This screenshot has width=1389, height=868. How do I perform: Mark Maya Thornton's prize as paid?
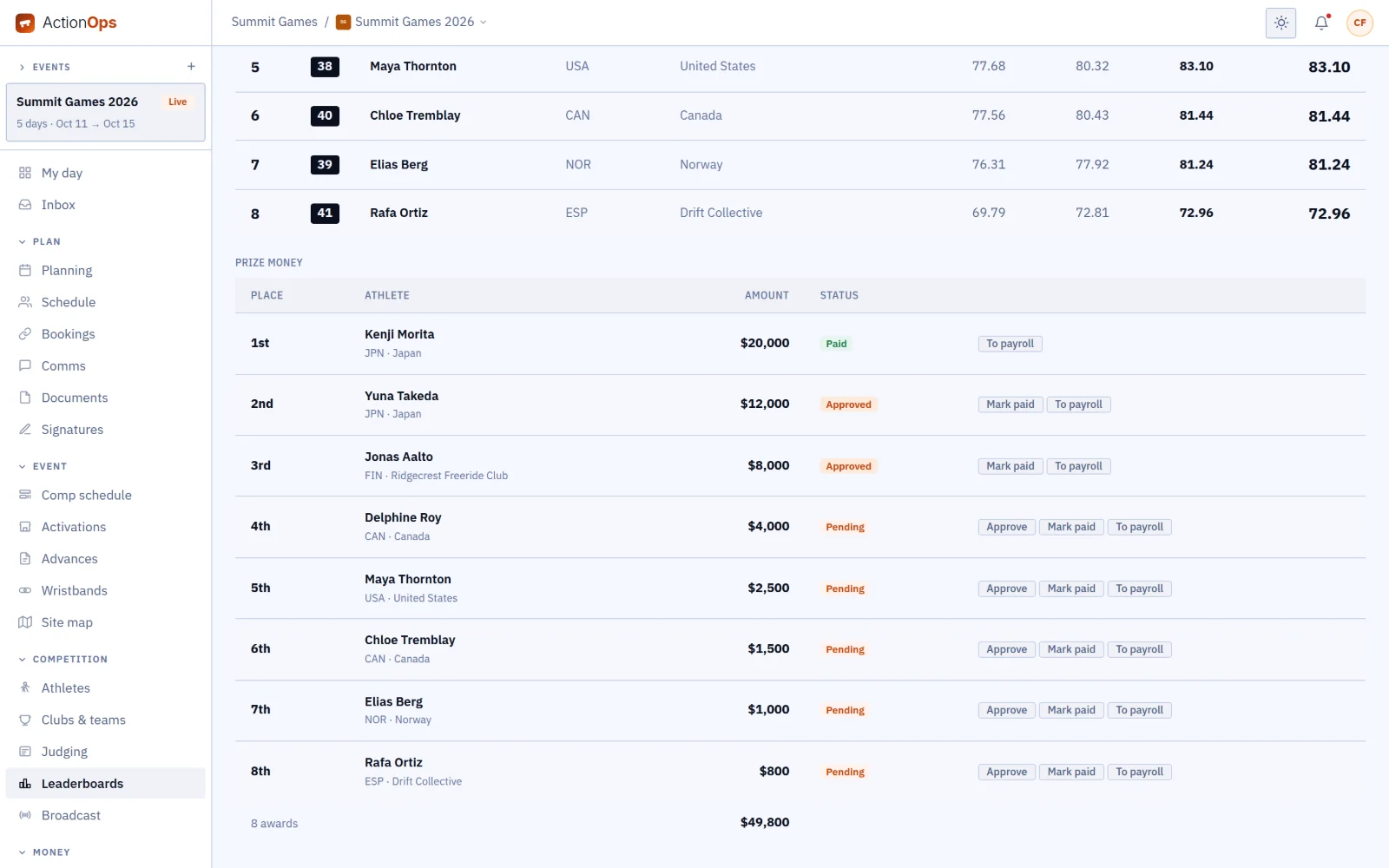tap(1071, 589)
